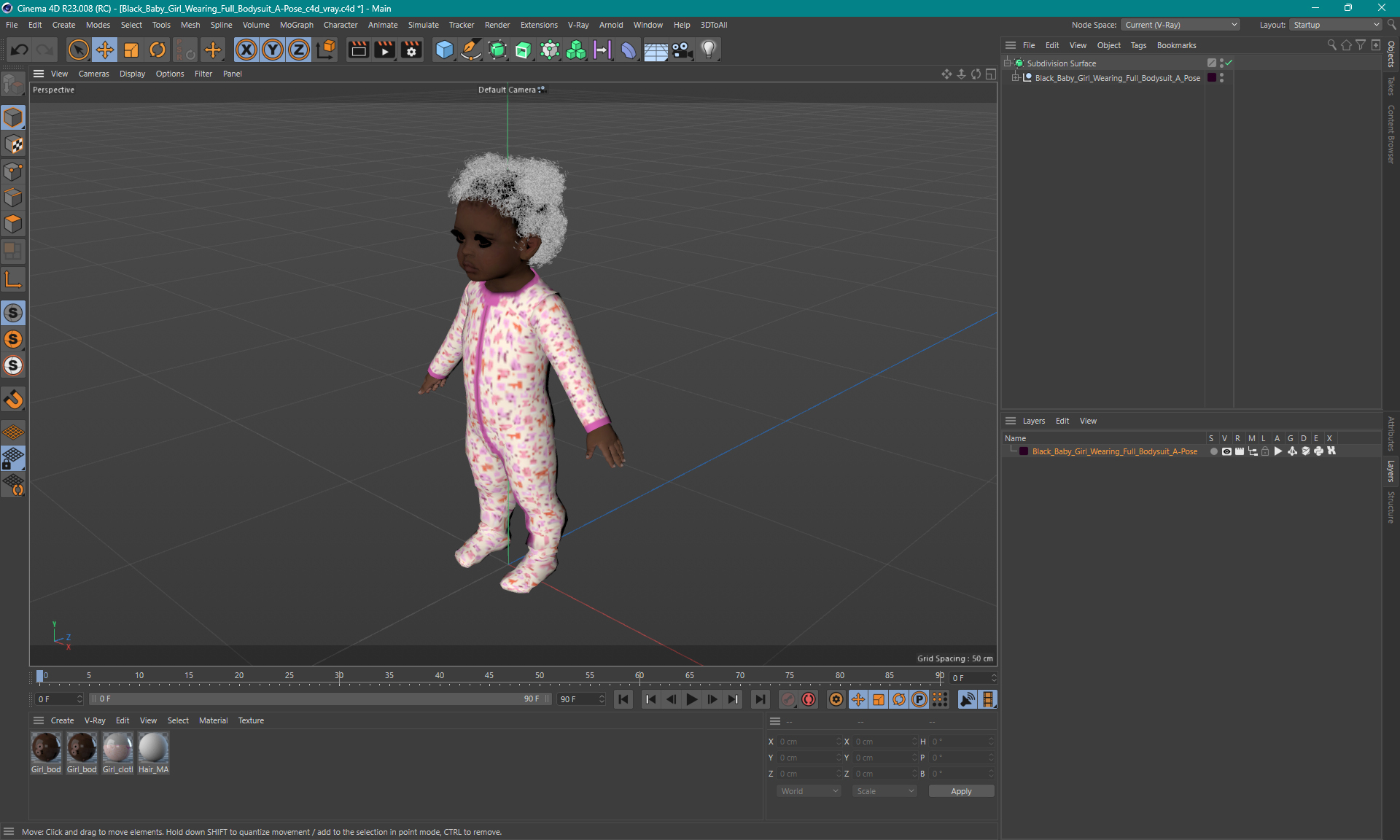Click Record Active Objects button

click(x=788, y=699)
